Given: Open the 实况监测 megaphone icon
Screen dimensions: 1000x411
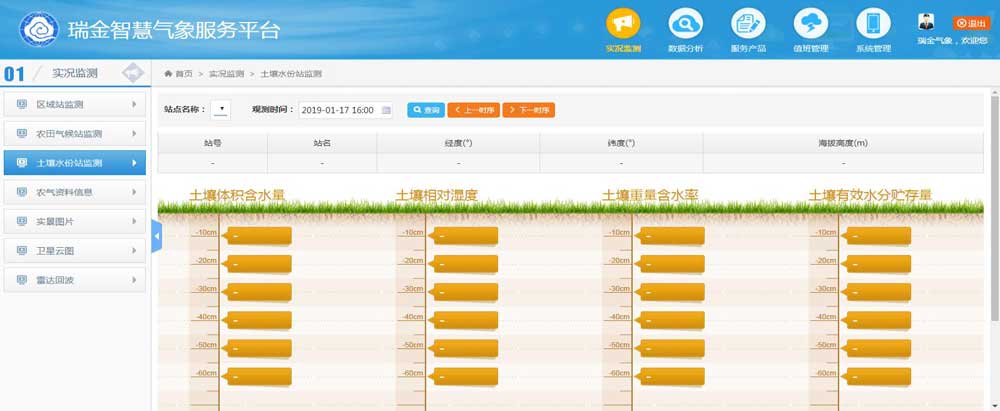Looking at the screenshot, I should point(623,24).
